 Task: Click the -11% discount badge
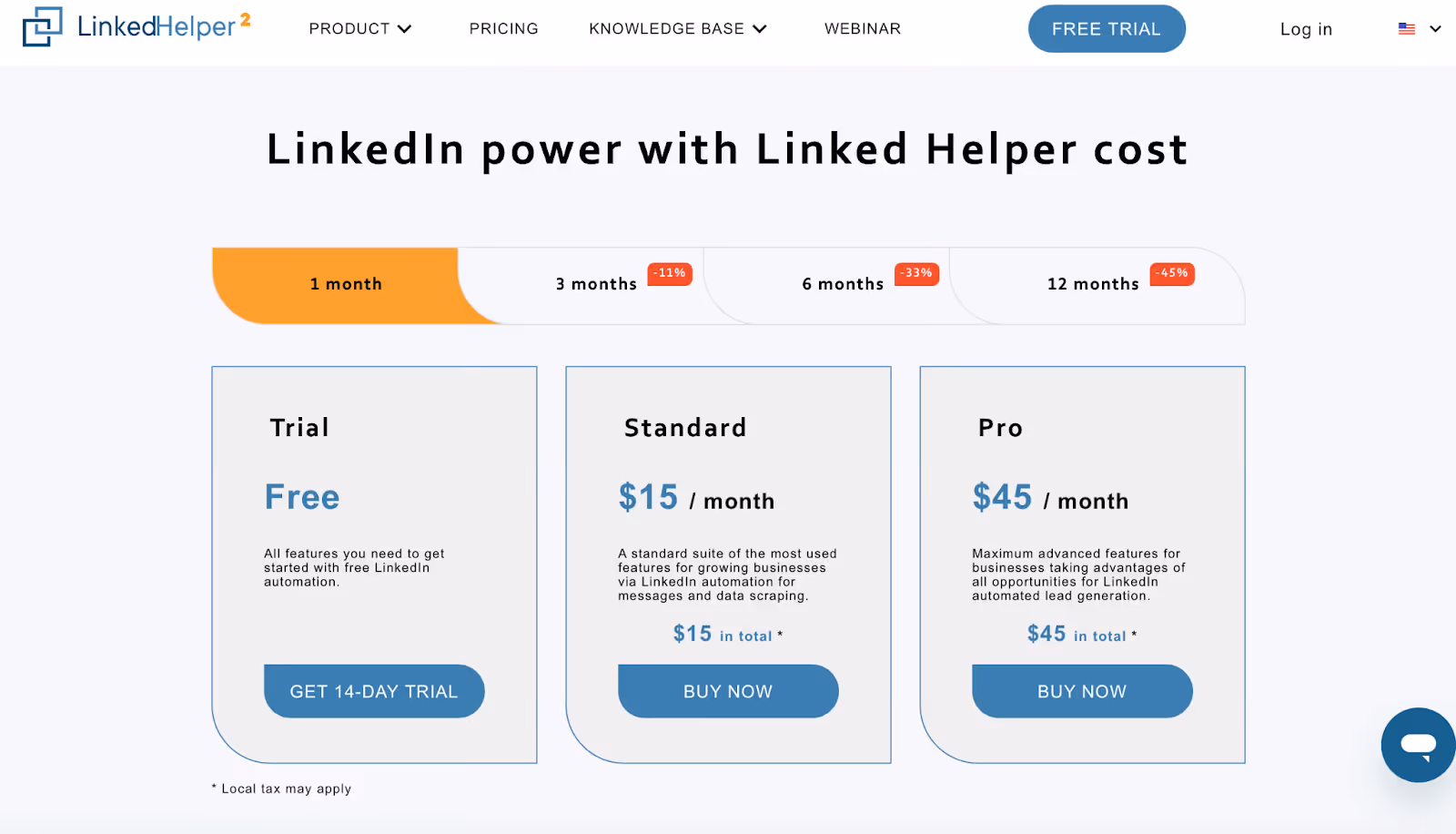point(668,273)
